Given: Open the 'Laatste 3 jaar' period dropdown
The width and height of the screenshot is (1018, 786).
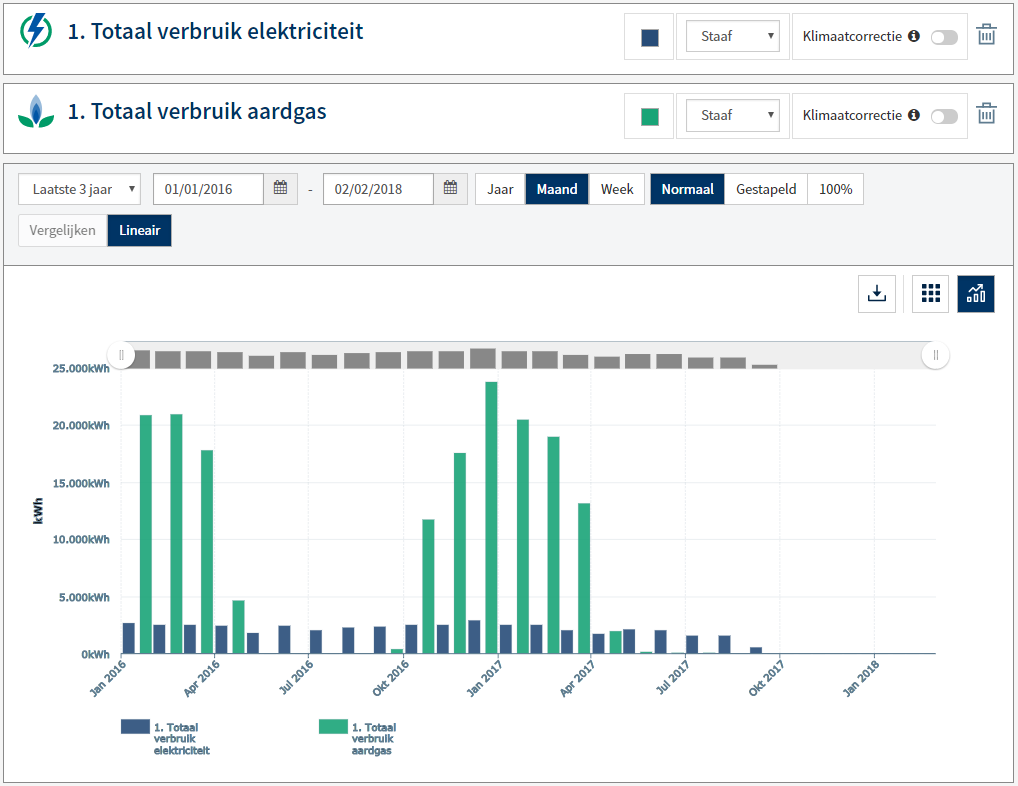Looking at the screenshot, I should coord(79,189).
